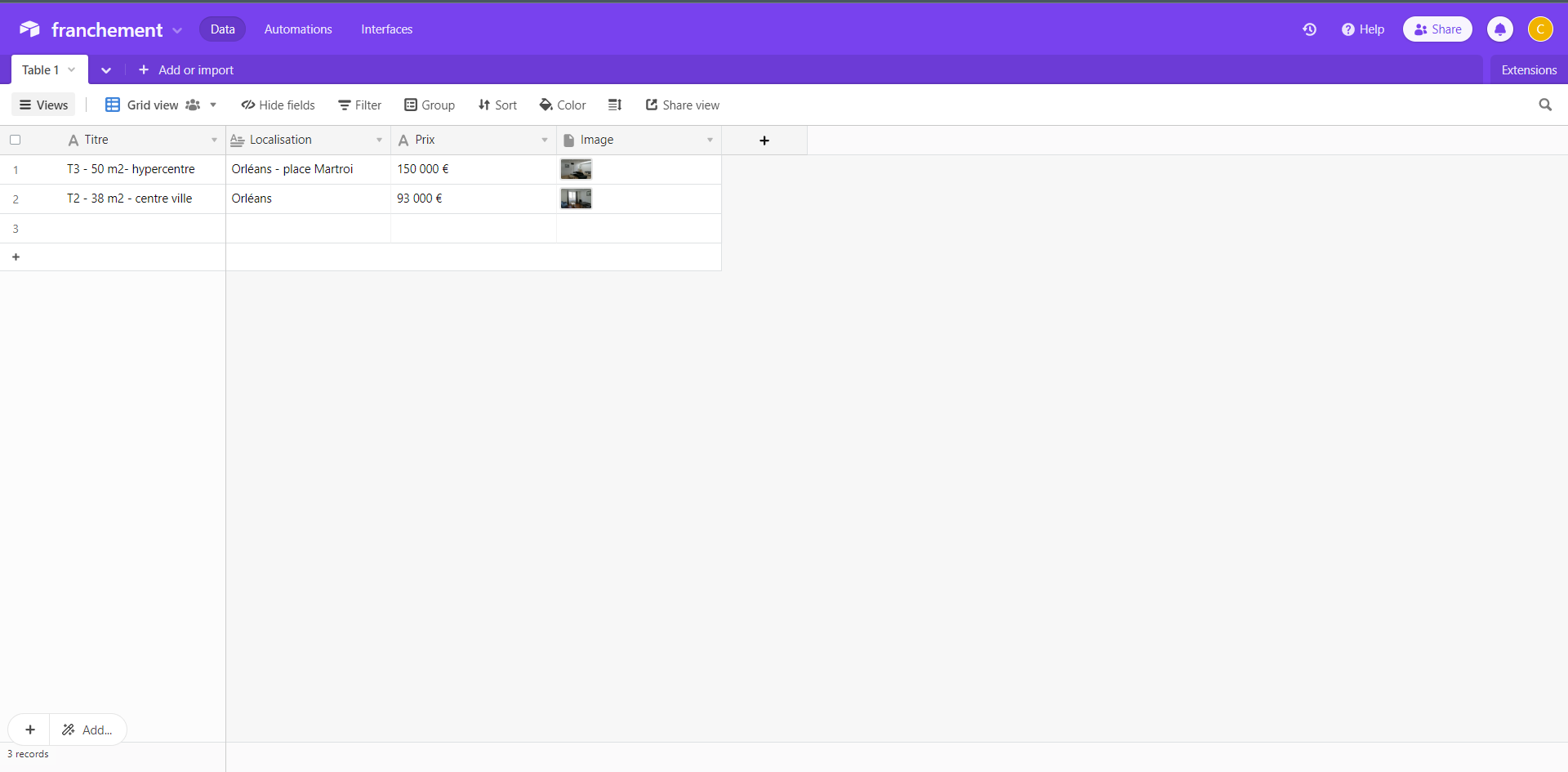Viewport: 1568px width, 772px height.
Task: Open the base history clock icon
Action: (1309, 29)
